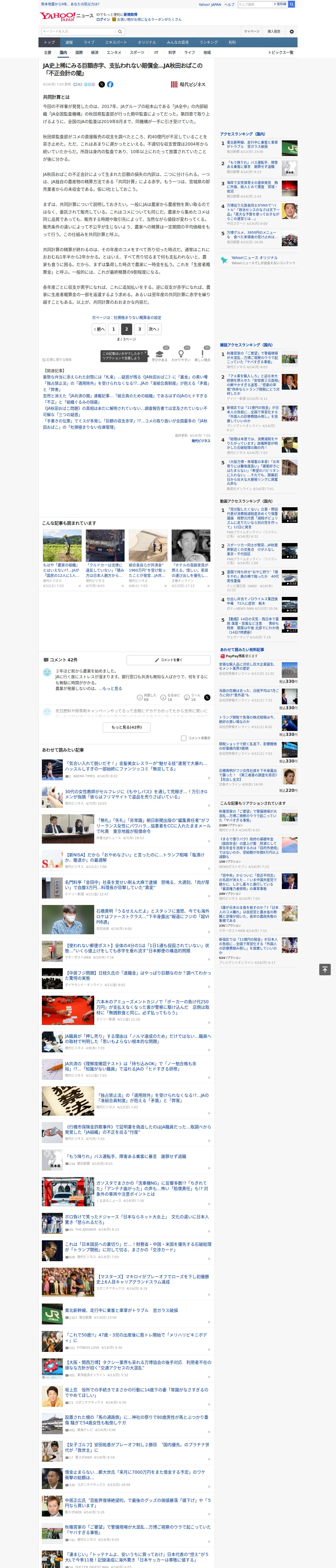Click 購入履歴 link

[274, 32]
